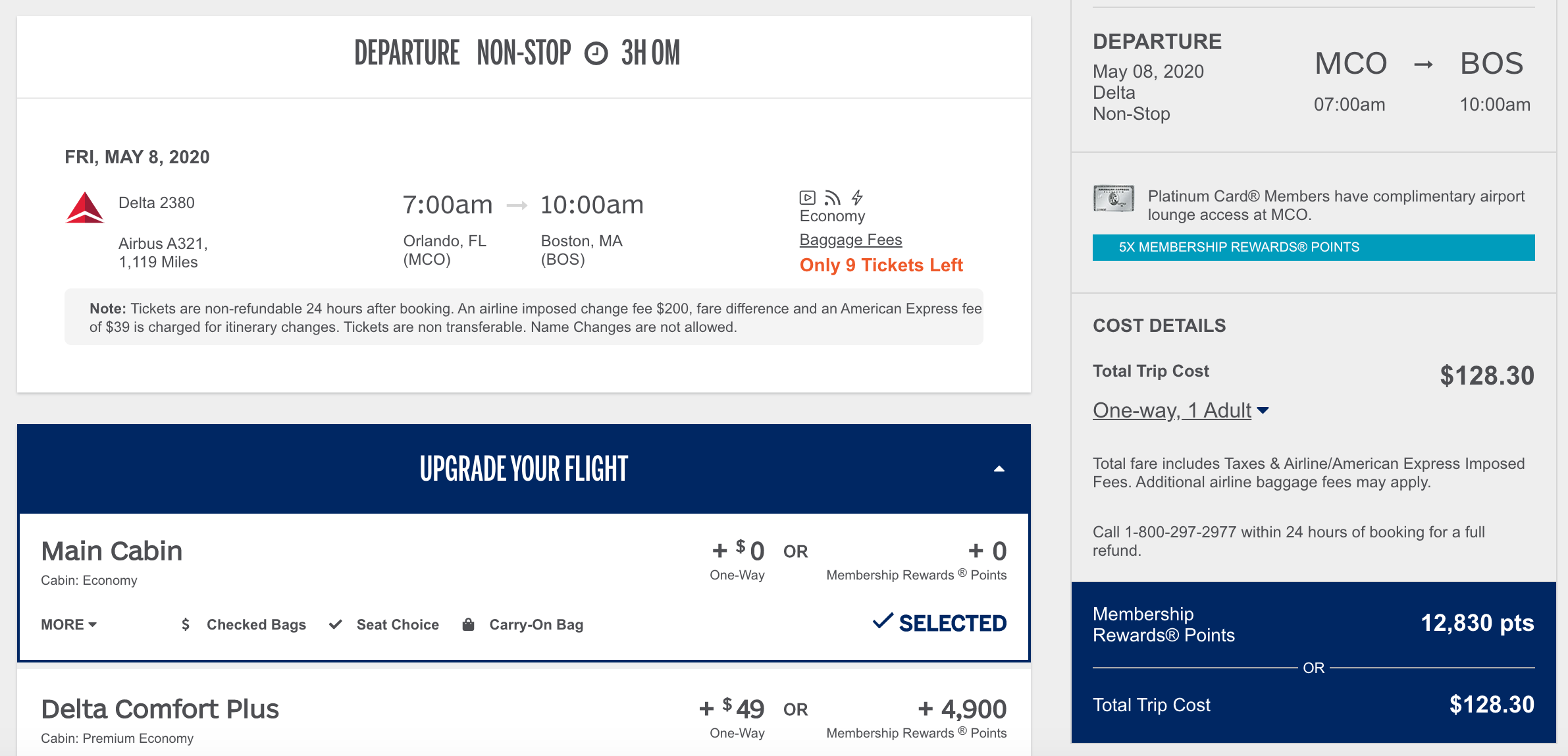Screen dimensions: 1568x756
Task: Click the in-flight entertainment icon
Action: click(807, 198)
